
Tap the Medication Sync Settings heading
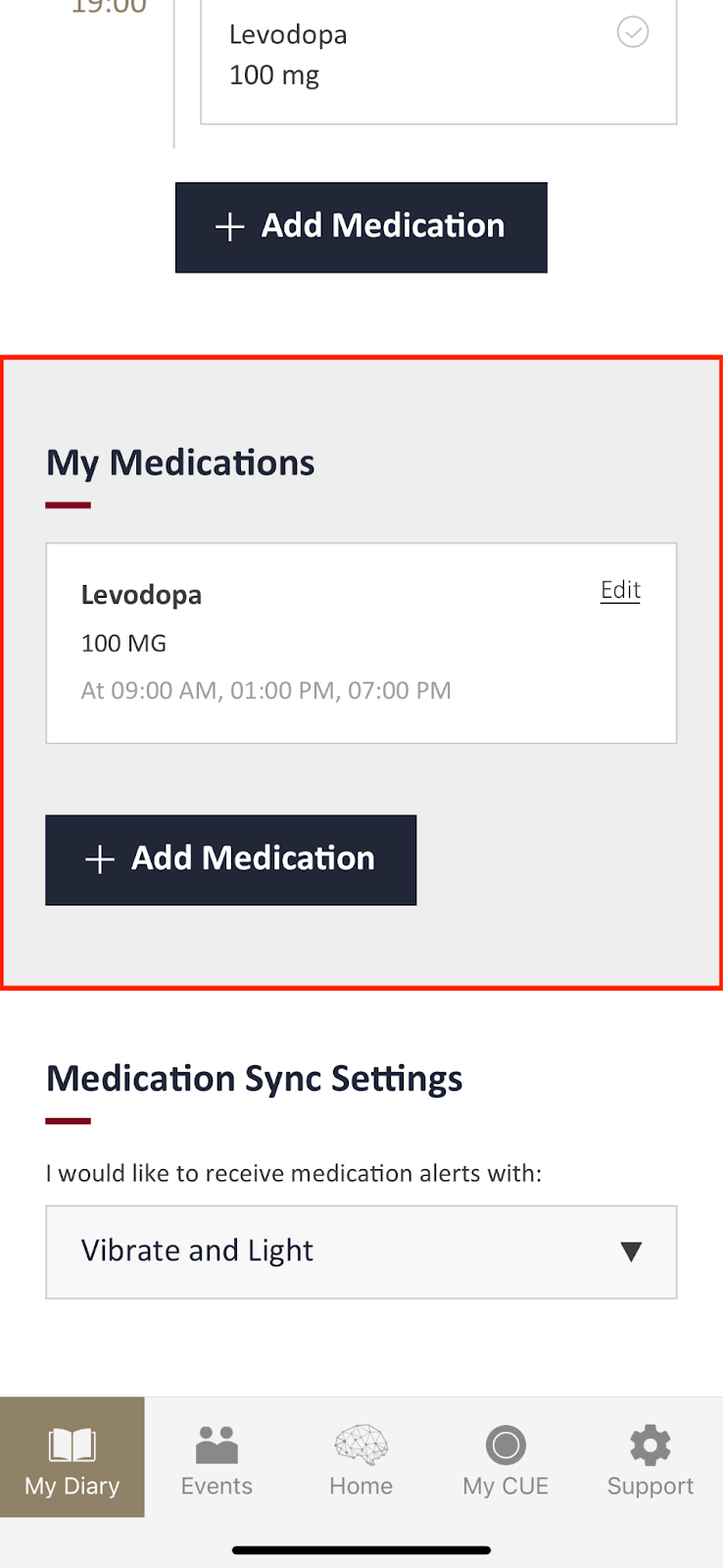254,1079
